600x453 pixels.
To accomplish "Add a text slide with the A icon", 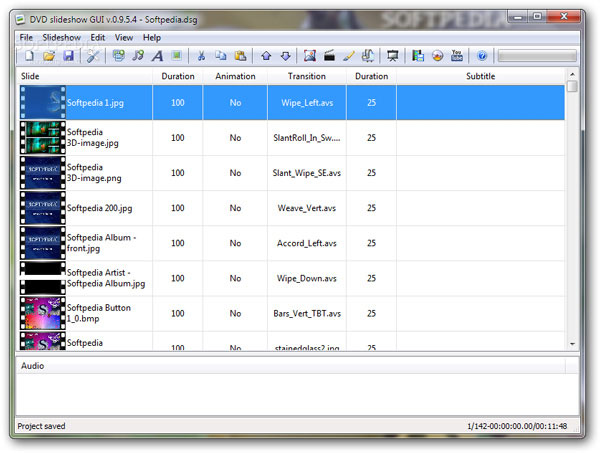I will coord(157,56).
